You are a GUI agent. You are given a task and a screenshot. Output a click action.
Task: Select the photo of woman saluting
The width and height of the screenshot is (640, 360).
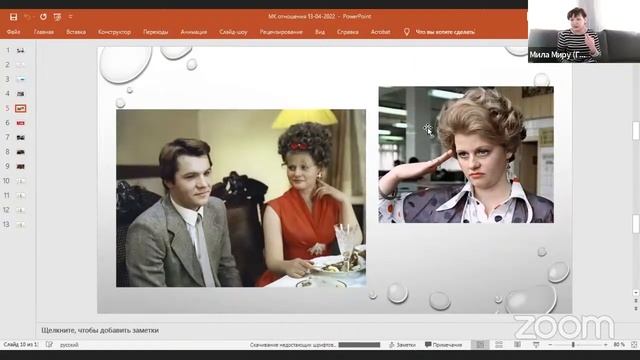click(x=466, y=155)
